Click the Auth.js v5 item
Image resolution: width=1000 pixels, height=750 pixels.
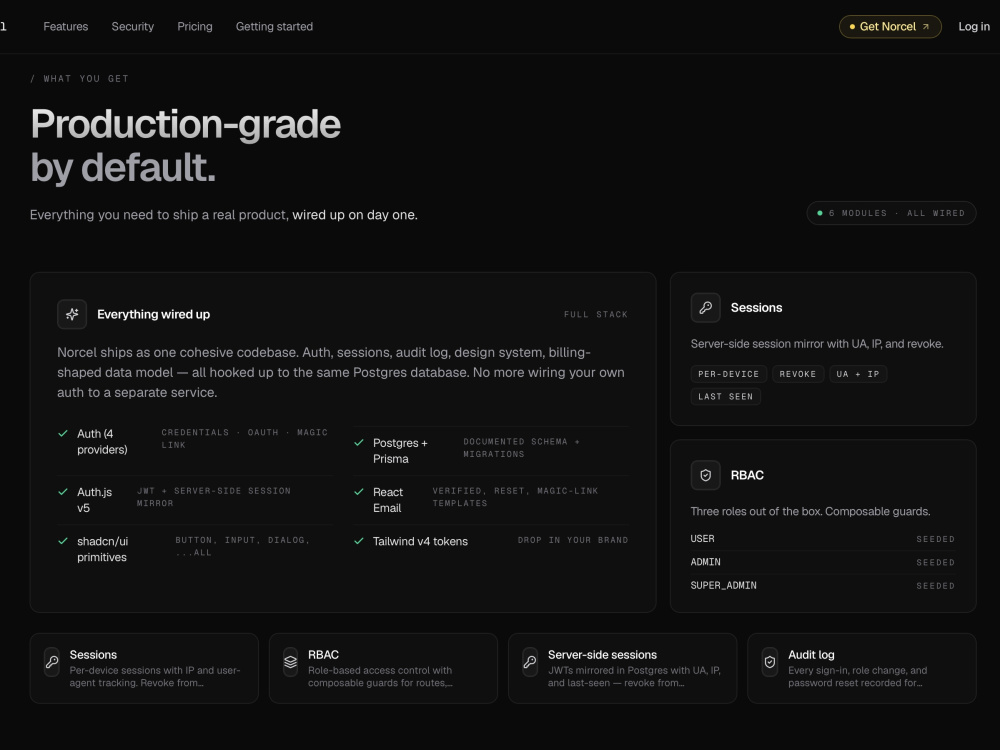click(x=195, y=500)
